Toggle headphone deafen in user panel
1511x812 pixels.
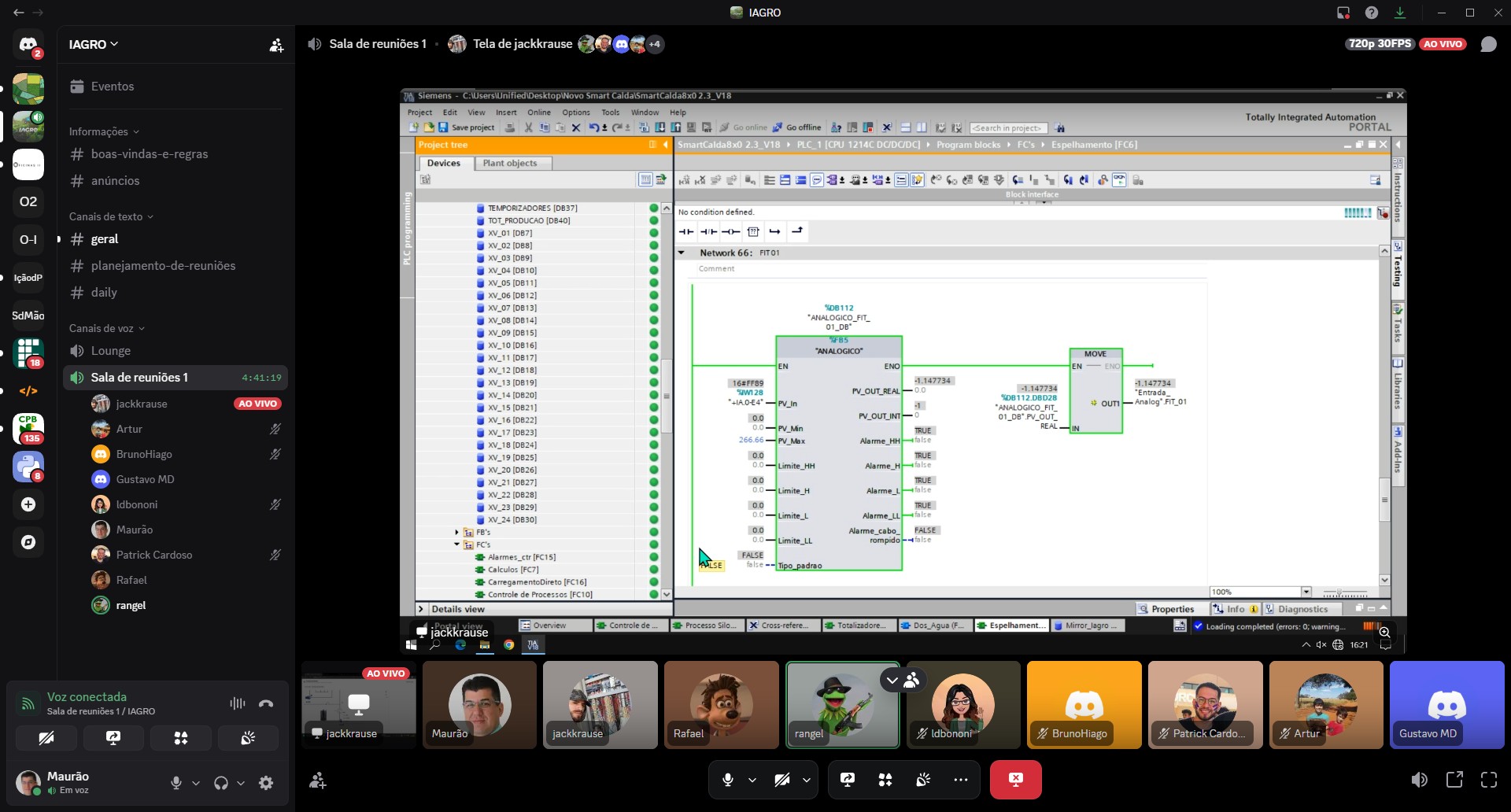pyautogui.click(x=221, y=783)
